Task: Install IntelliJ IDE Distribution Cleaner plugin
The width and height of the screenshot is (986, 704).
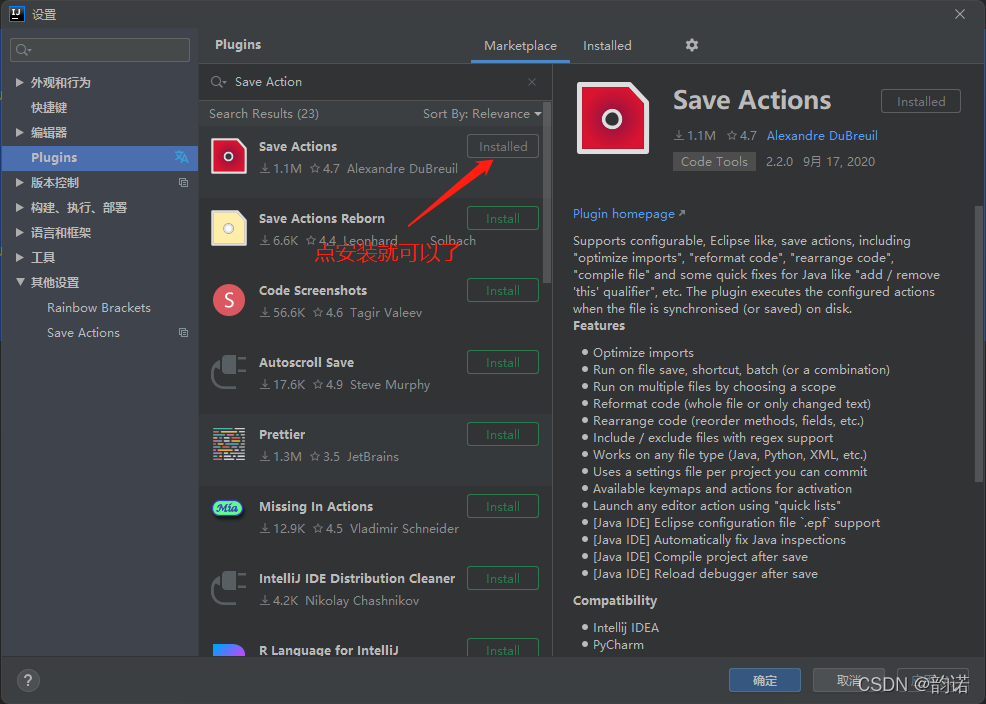Action: [x=502, y=579]
